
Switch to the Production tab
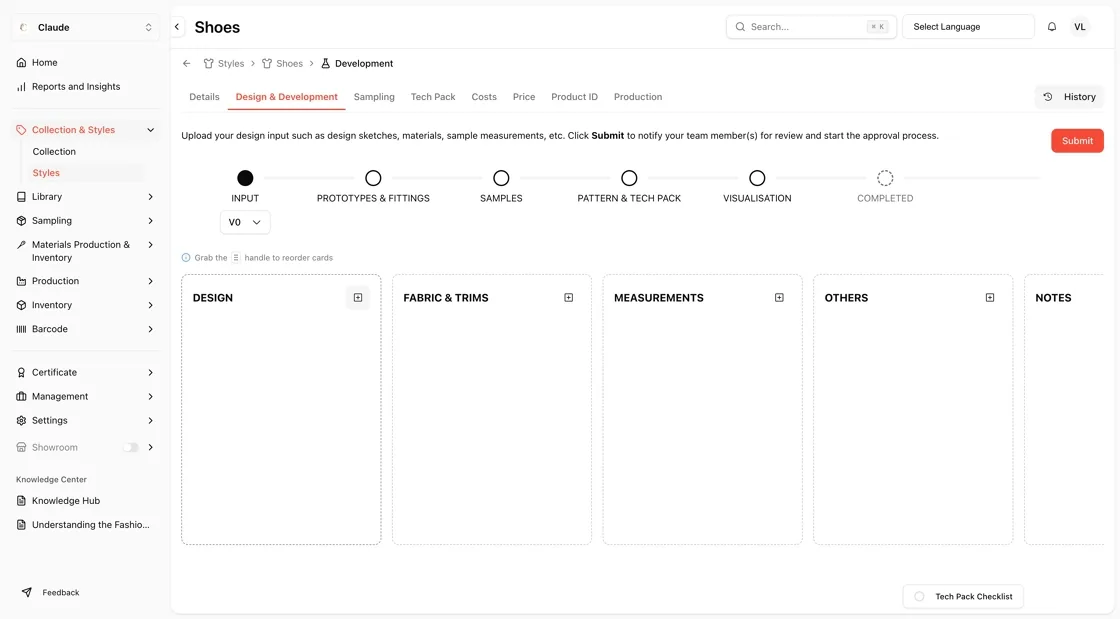pos(638,97)
